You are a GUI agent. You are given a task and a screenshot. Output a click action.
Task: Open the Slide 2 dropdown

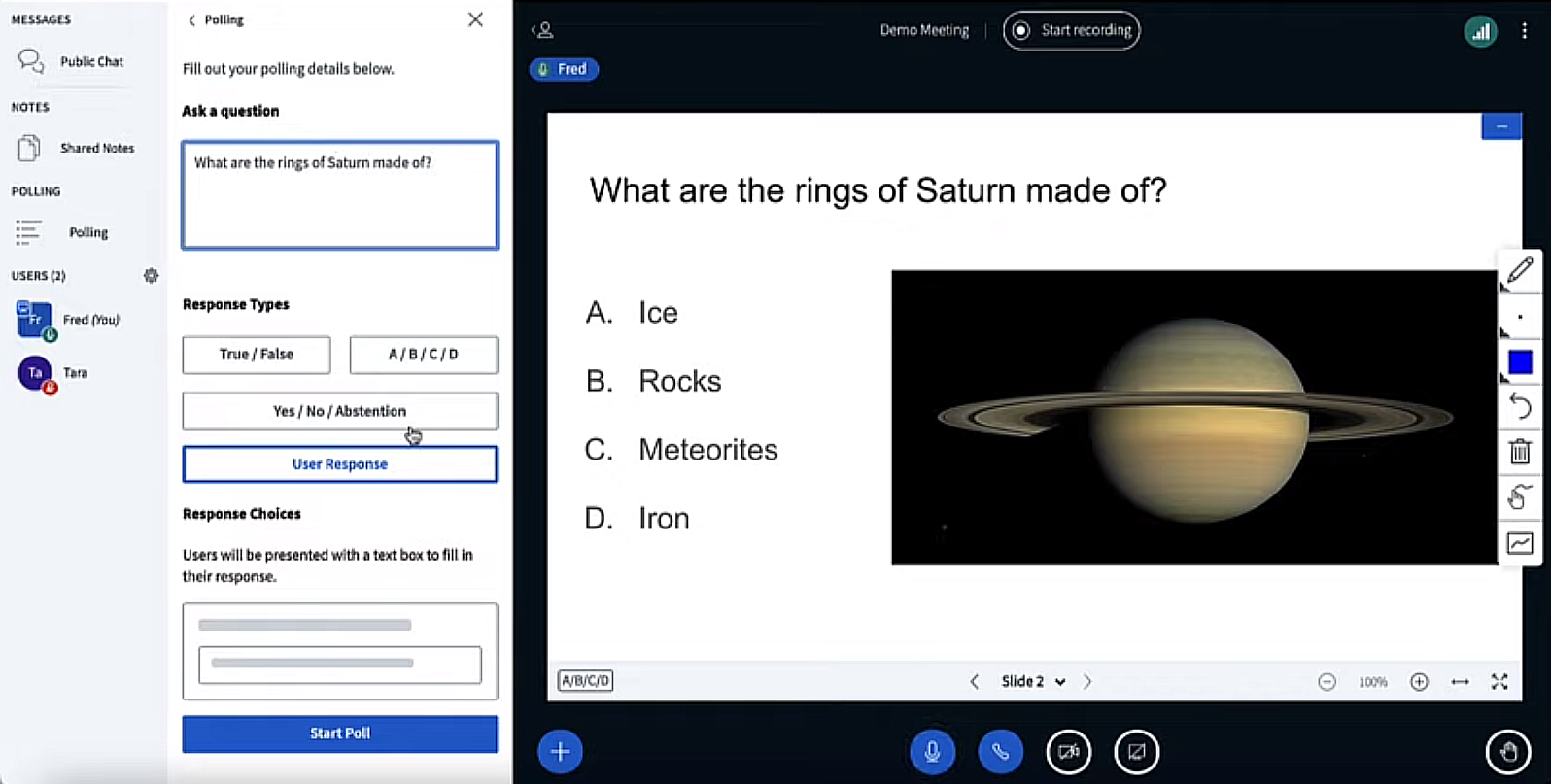[x=1034, y=682]
